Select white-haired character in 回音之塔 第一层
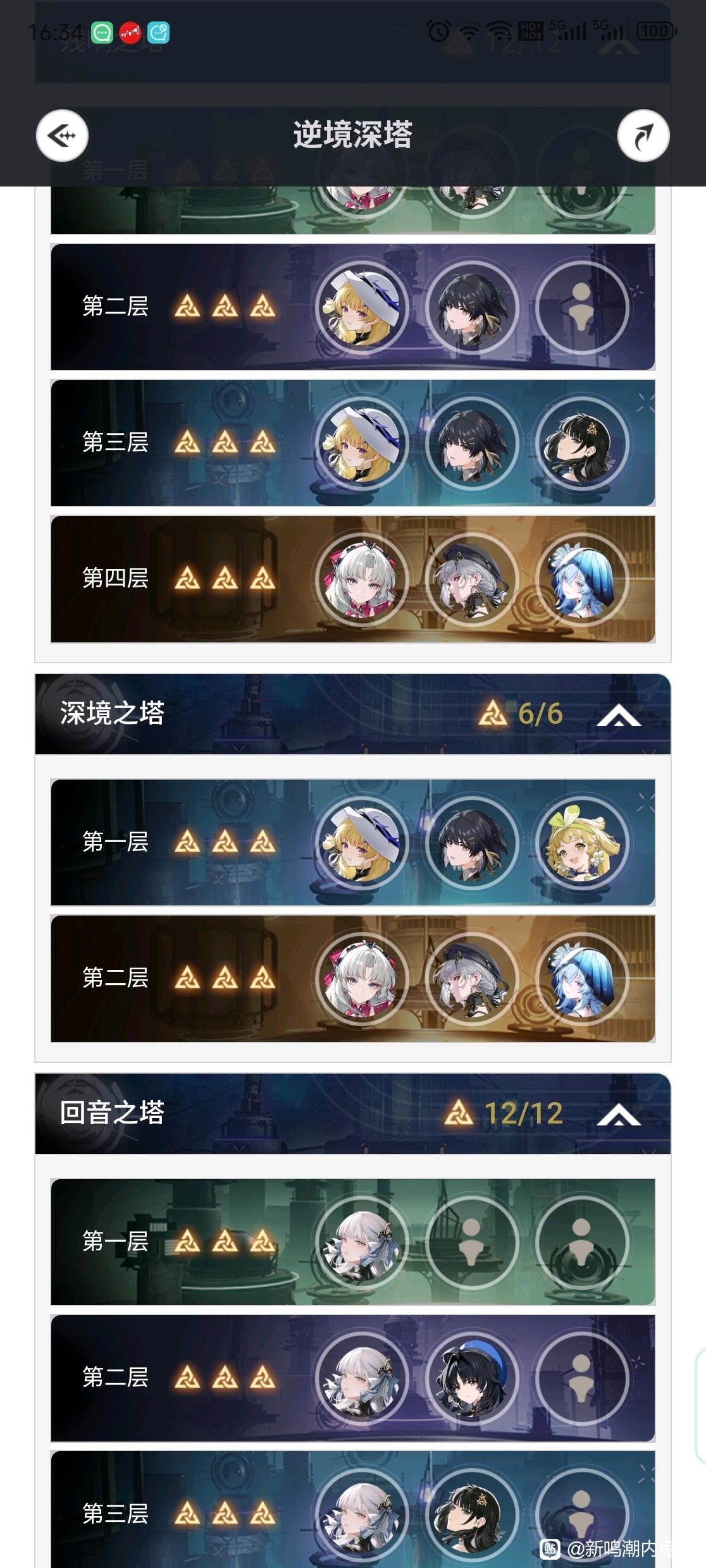The width and height of the screenshot is (706, 1568). pos(362,1242)
